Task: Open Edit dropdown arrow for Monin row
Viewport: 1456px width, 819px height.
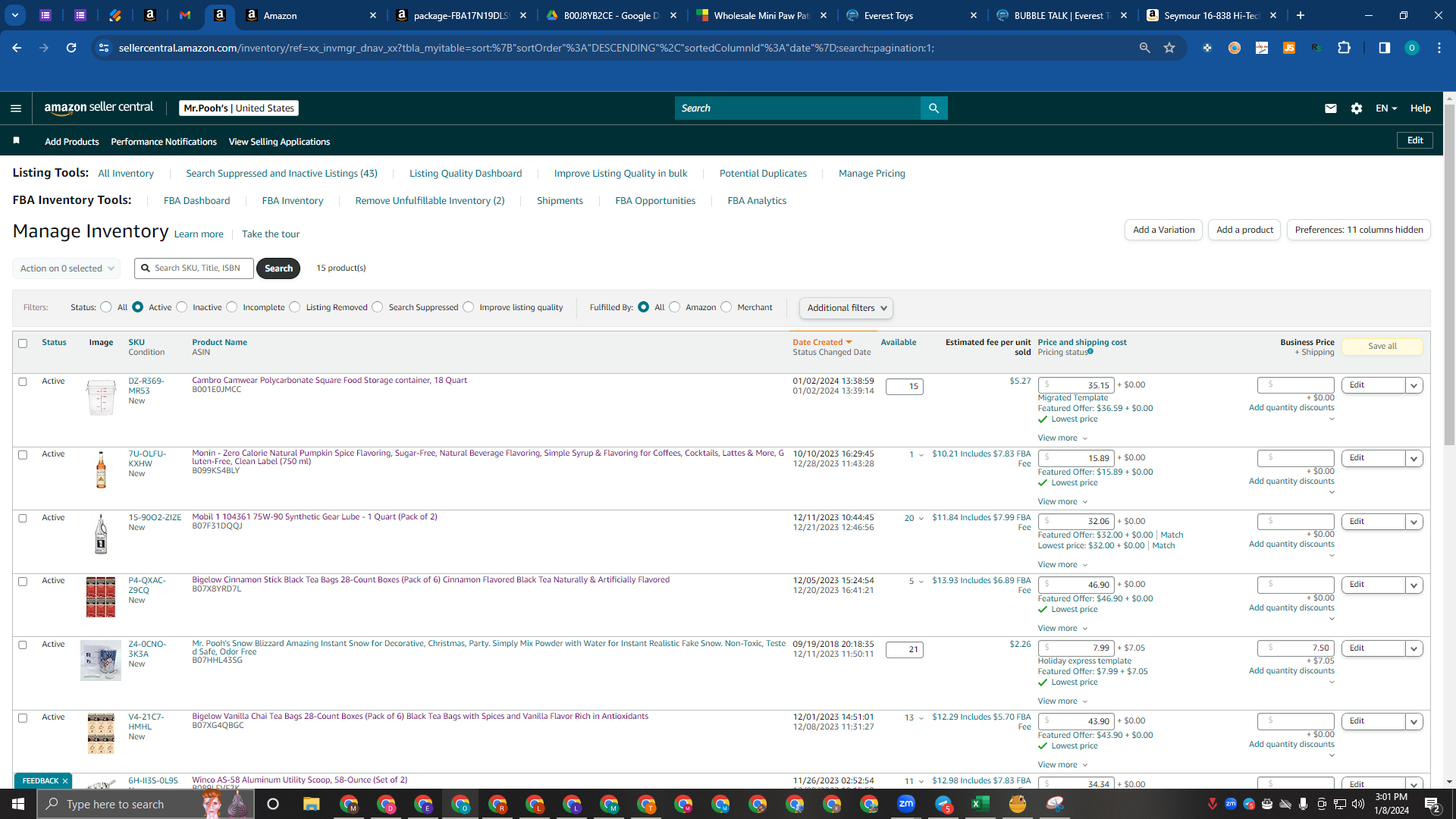Action: [1414, 459]
